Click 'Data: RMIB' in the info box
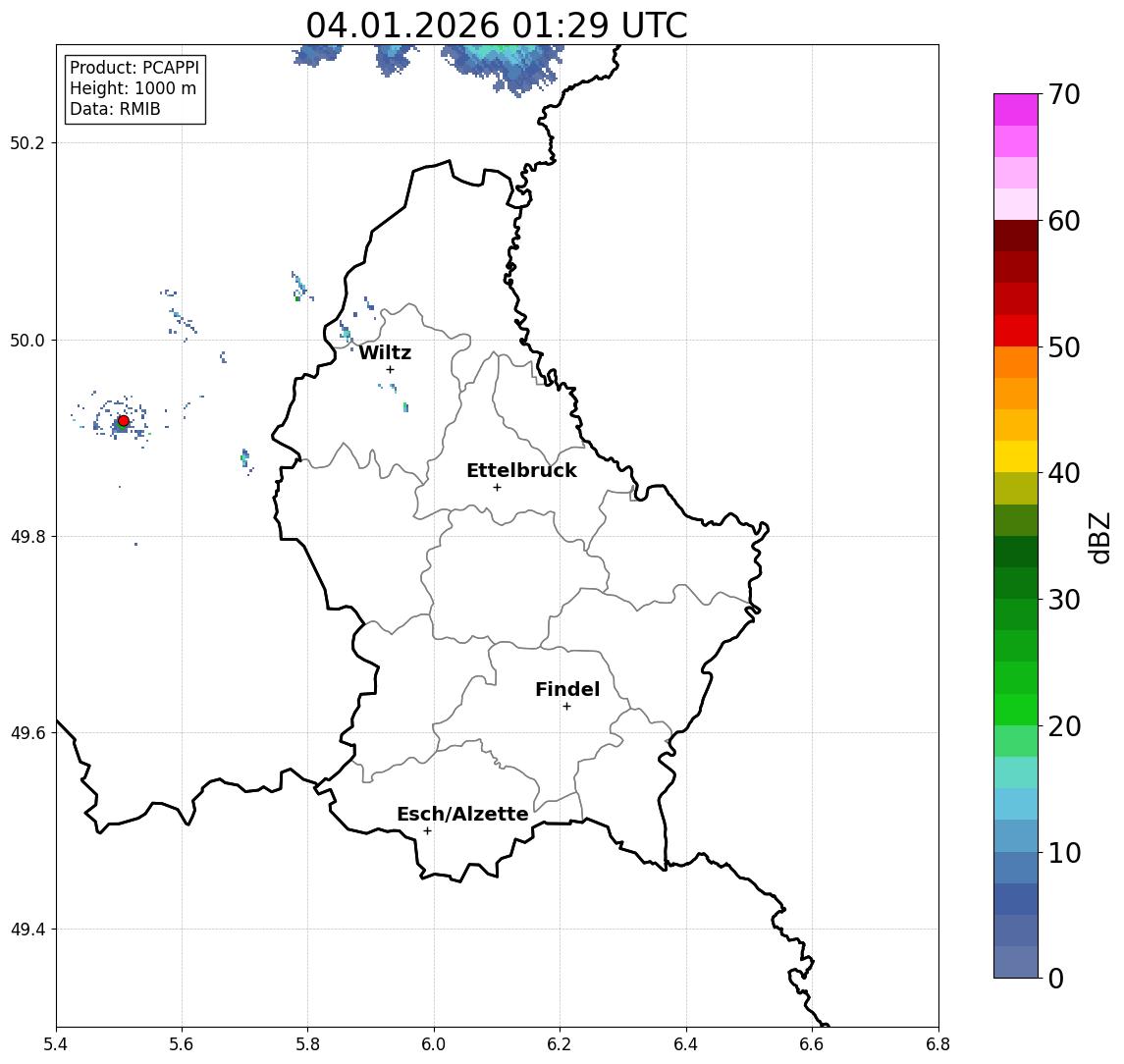 coord(115,109)
